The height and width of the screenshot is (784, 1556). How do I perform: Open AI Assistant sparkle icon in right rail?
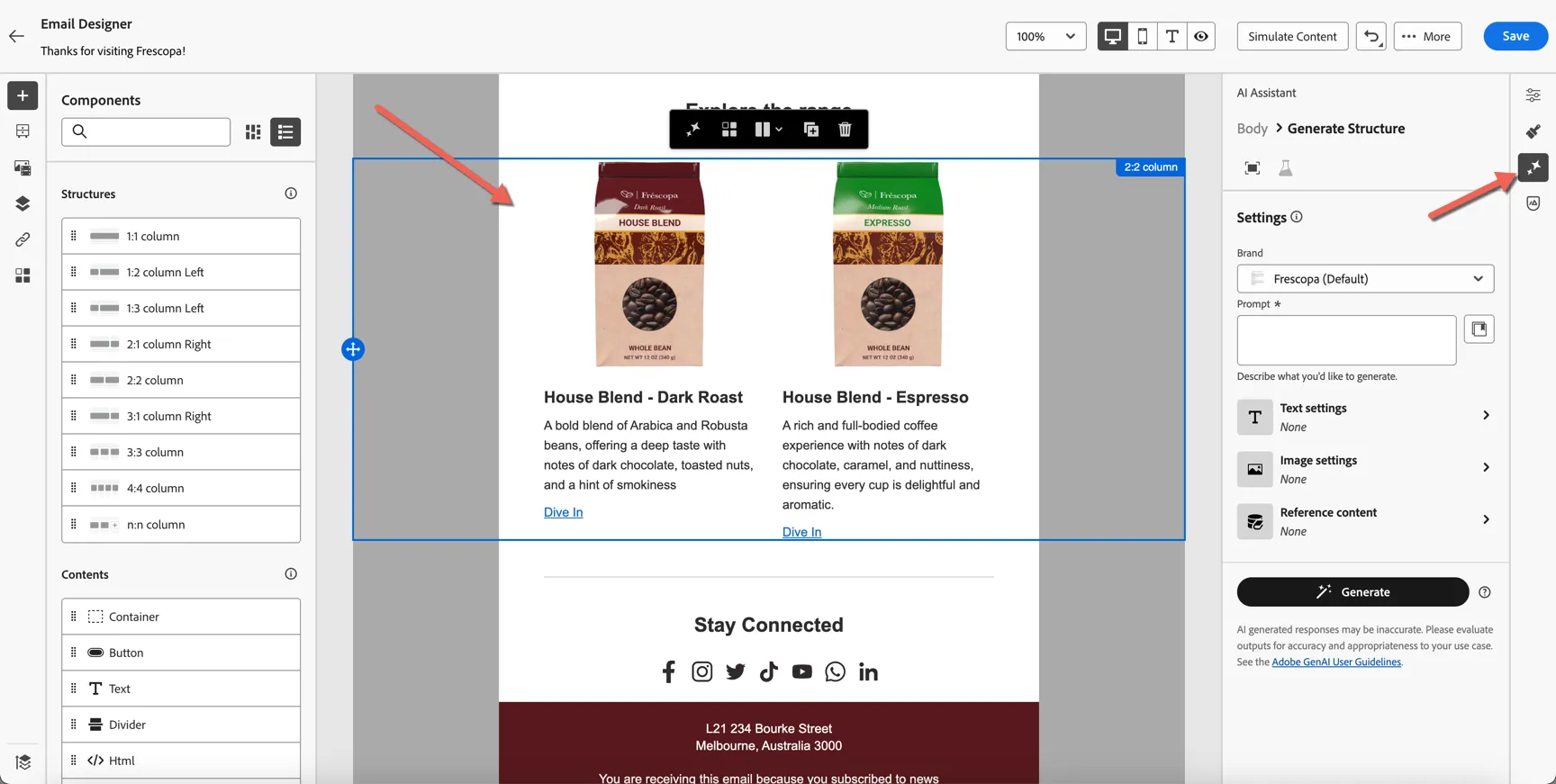(x=1533, y=167)
